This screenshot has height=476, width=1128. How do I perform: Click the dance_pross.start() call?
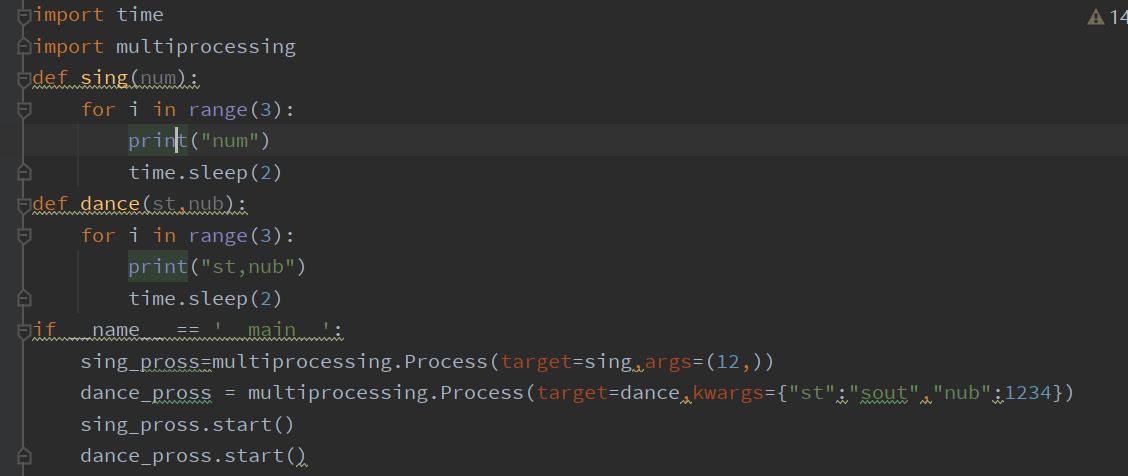(193, 457)
